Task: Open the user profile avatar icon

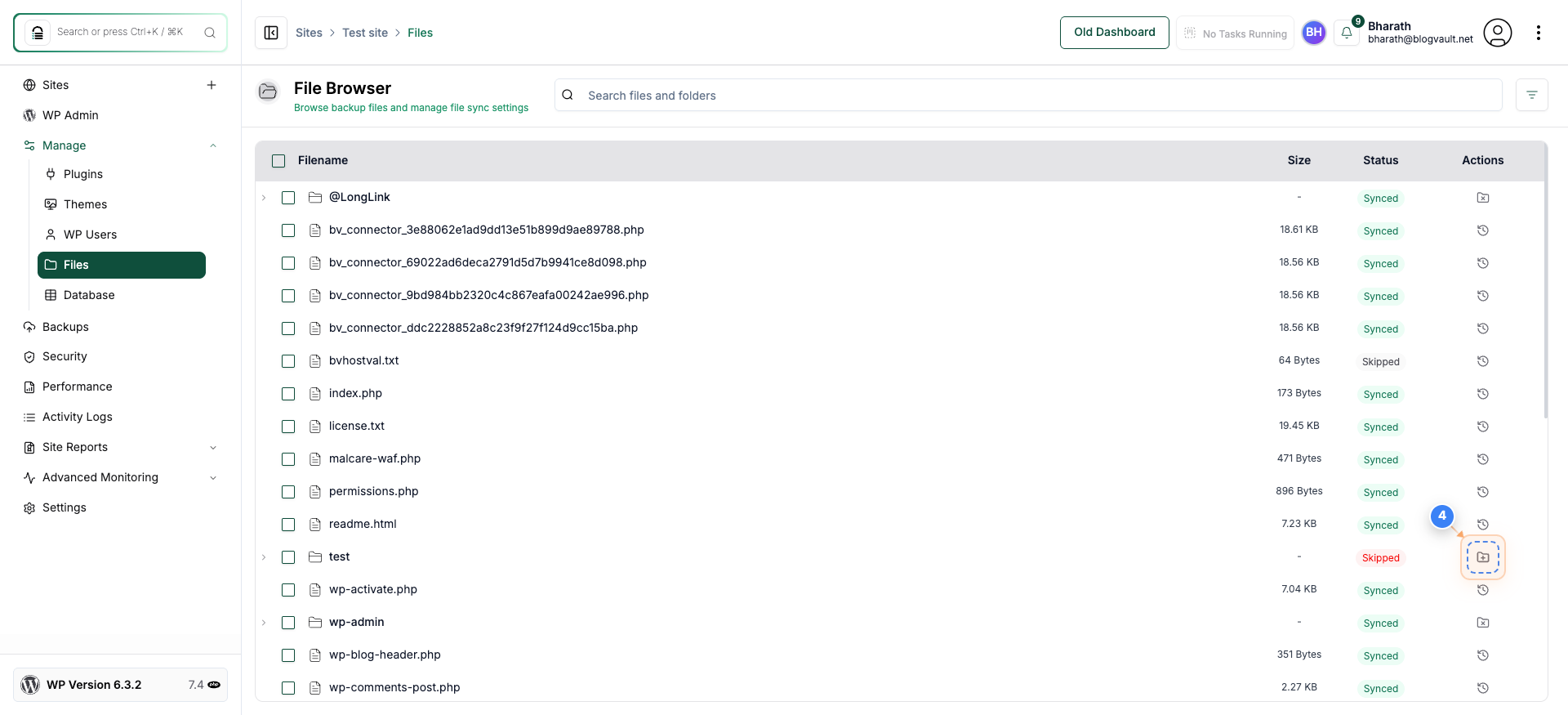Action: [x=1497, y=33]
